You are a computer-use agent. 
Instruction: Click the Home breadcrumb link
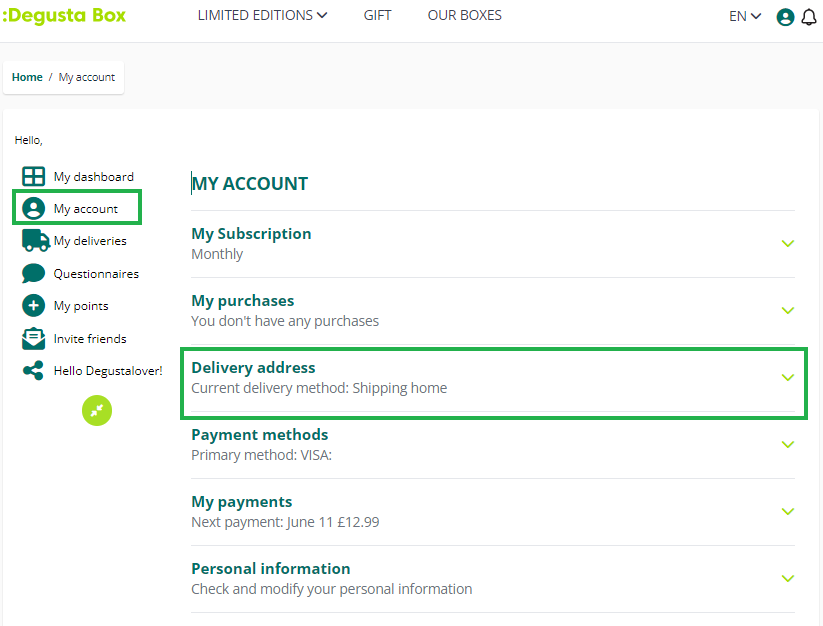tap(27, 78)
